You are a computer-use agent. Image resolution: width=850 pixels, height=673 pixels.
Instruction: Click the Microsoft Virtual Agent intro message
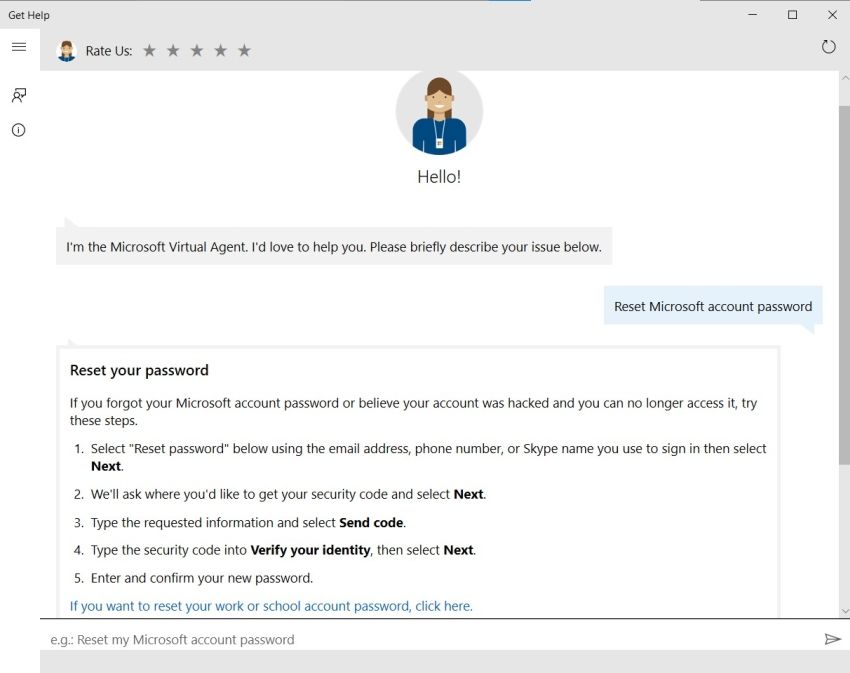(334, 247)
